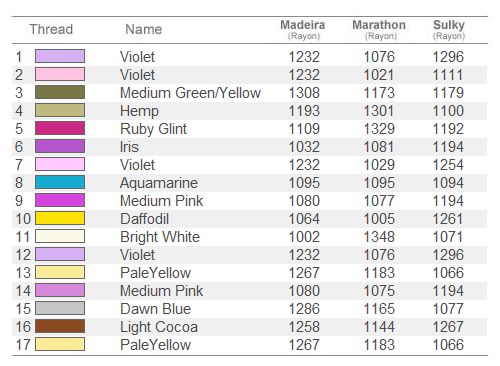The height and width of the screenshot is (366, 500).
Task: Click the Bright White color swatch
Action: (60, 236)
